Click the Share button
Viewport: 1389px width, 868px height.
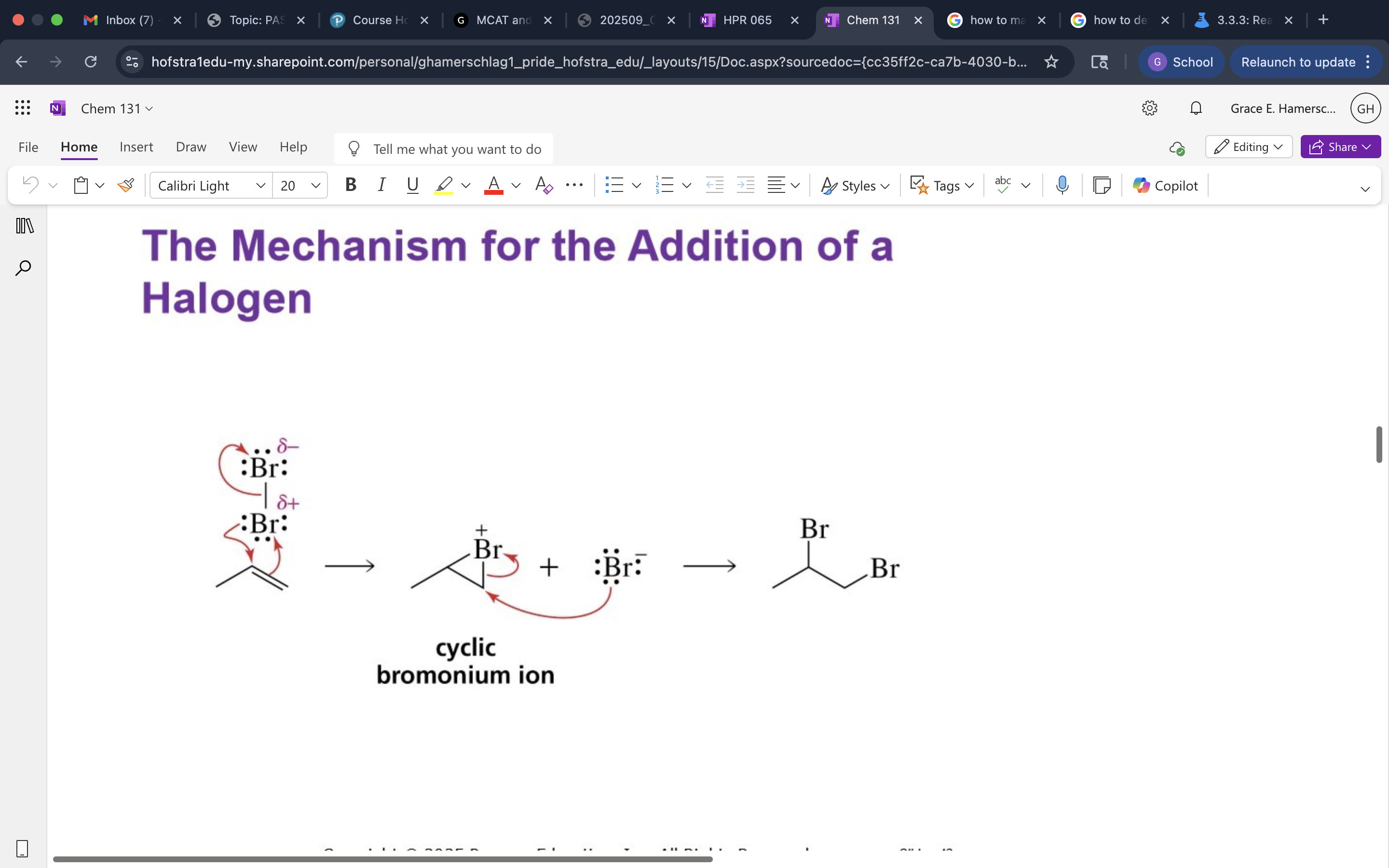1340,147
